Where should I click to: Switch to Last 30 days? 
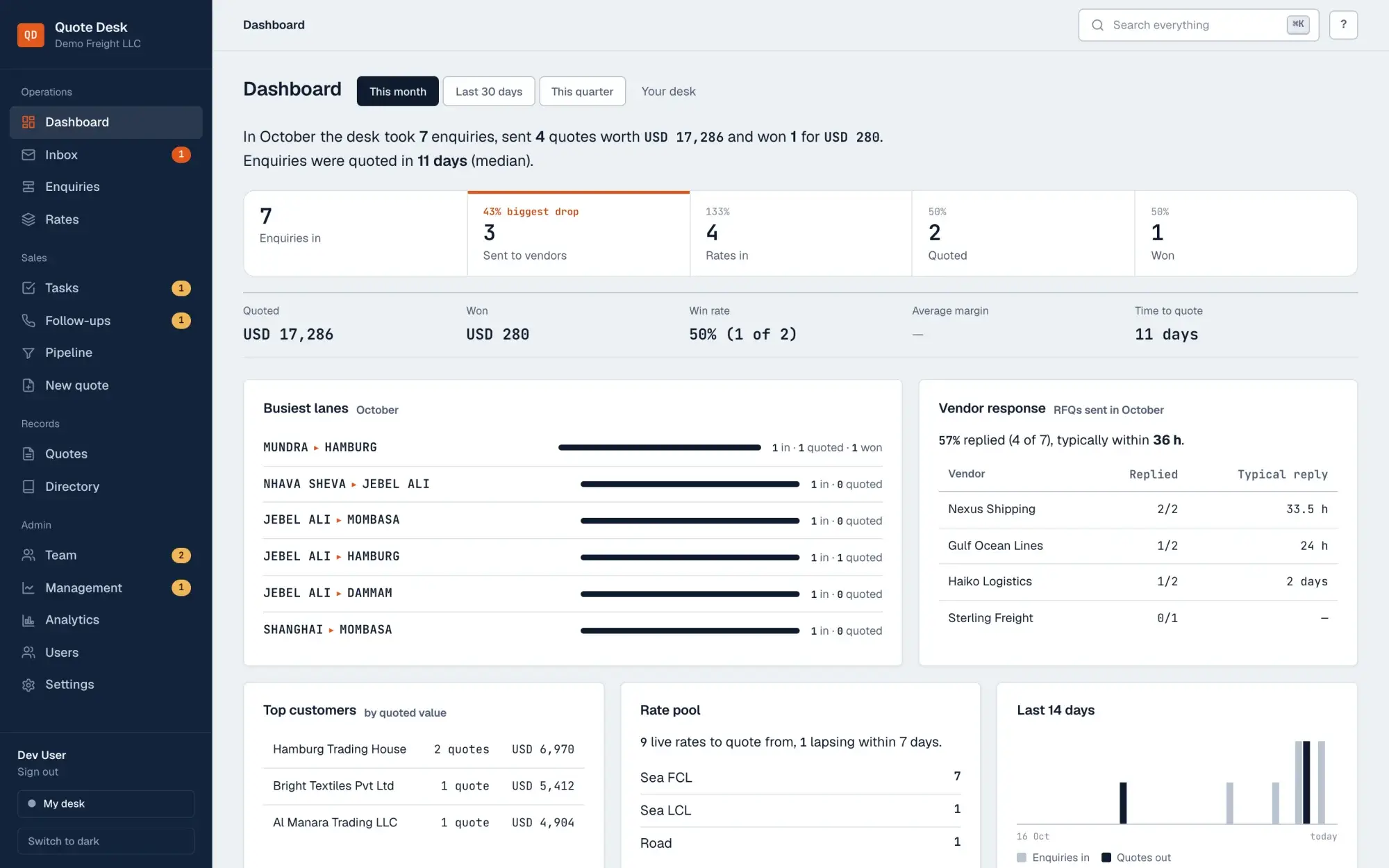pos(489,91)
